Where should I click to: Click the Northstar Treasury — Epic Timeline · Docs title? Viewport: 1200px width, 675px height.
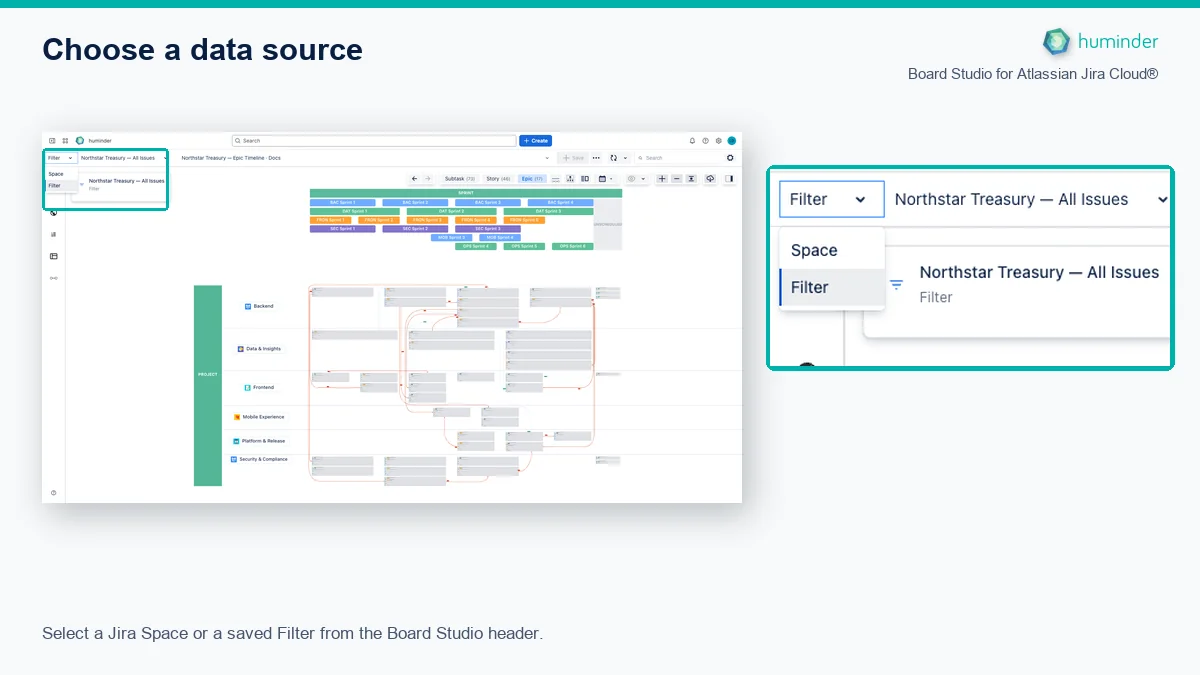(231, 158)
